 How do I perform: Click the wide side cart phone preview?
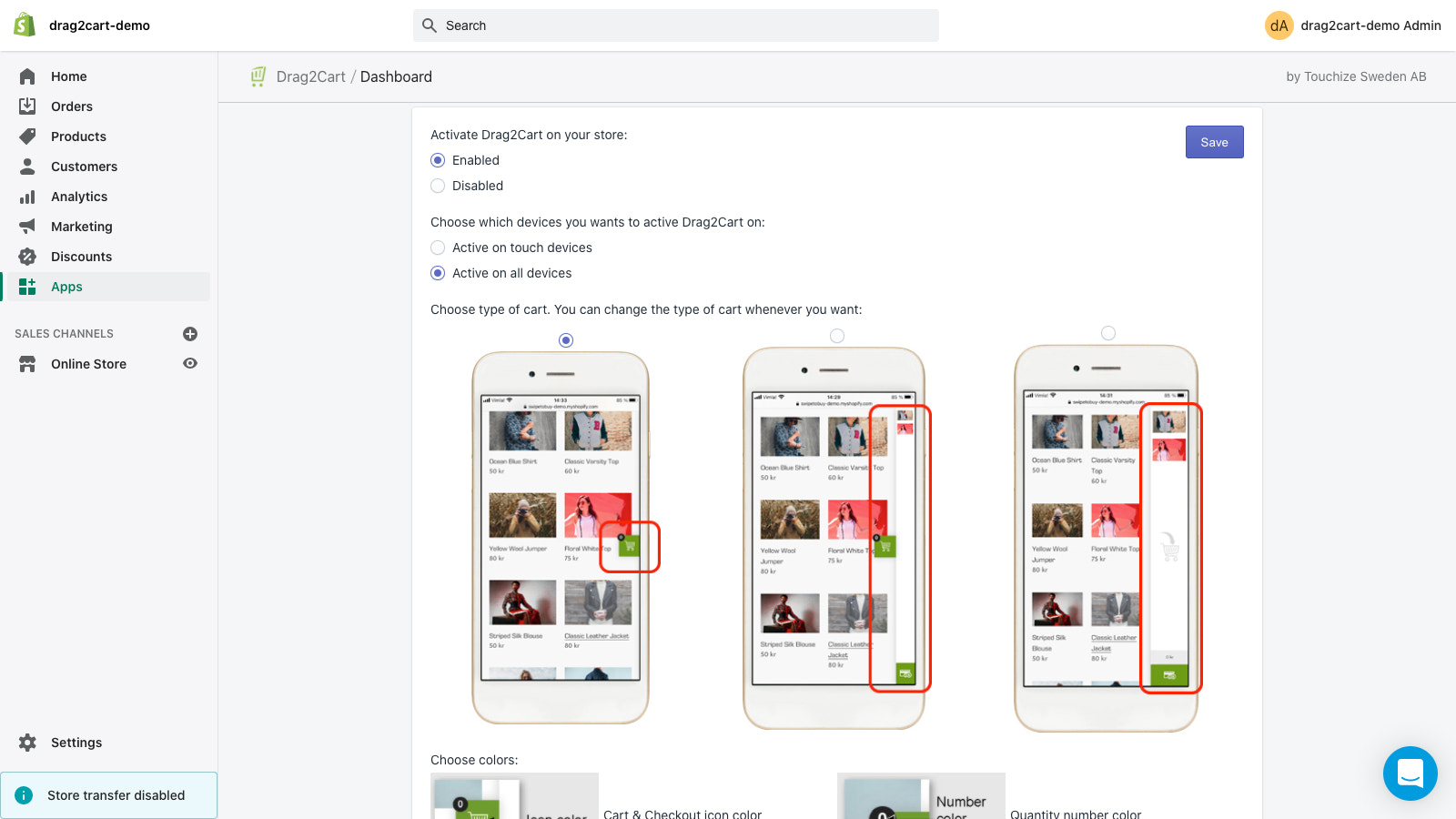click(x=1107, y=538)
